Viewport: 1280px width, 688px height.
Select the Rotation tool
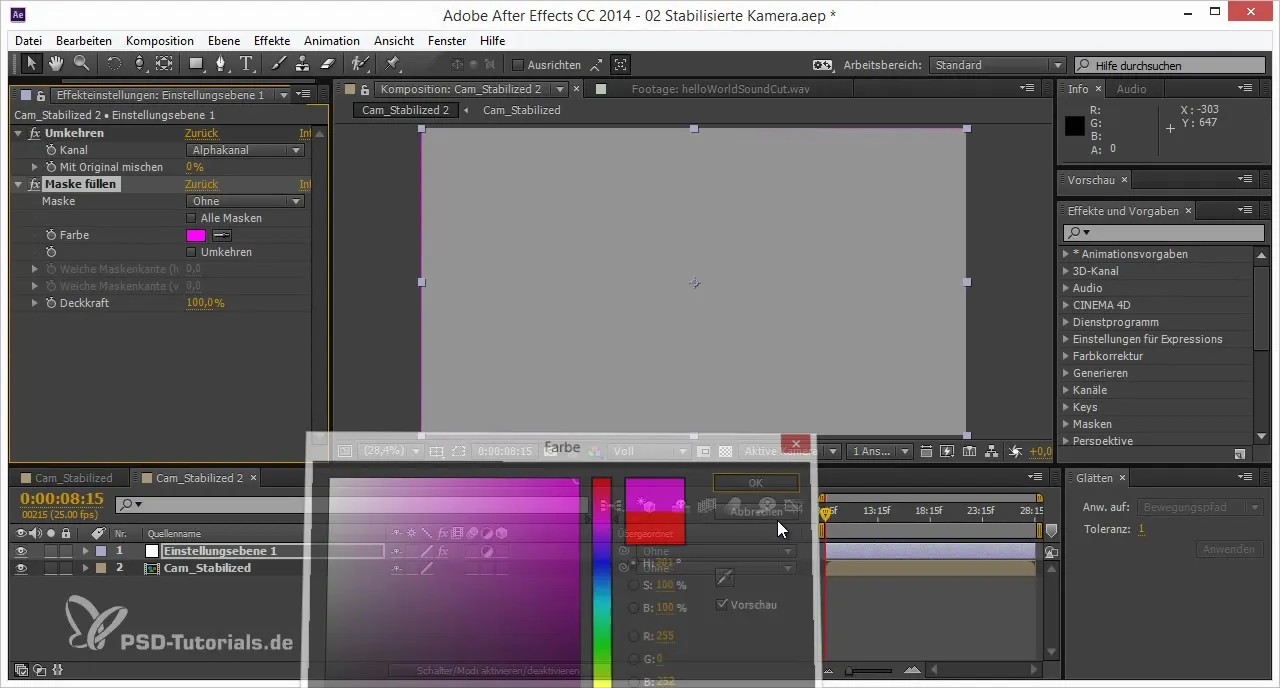click(113, 64)
